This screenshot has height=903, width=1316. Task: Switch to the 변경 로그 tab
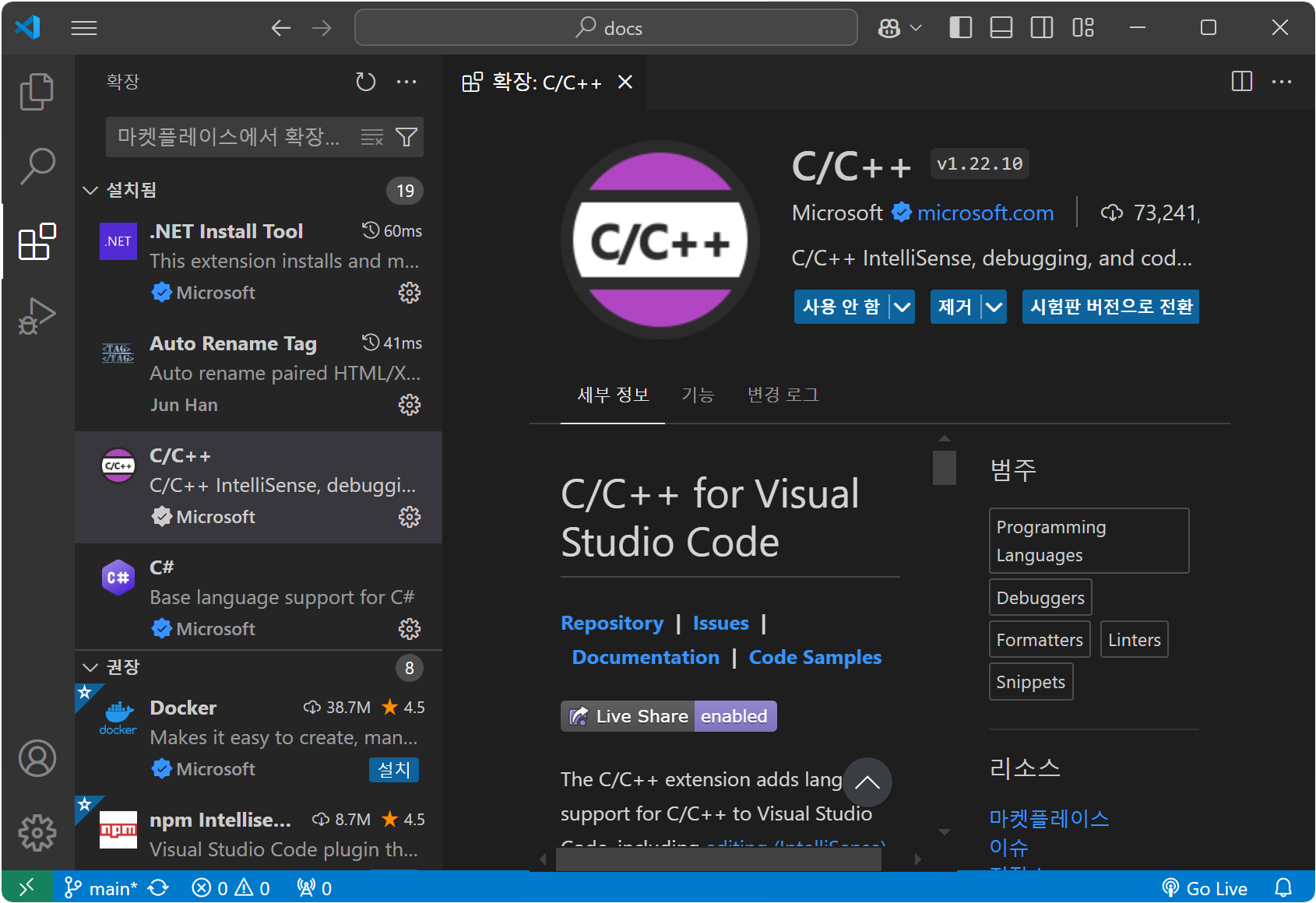click(783, 395)
